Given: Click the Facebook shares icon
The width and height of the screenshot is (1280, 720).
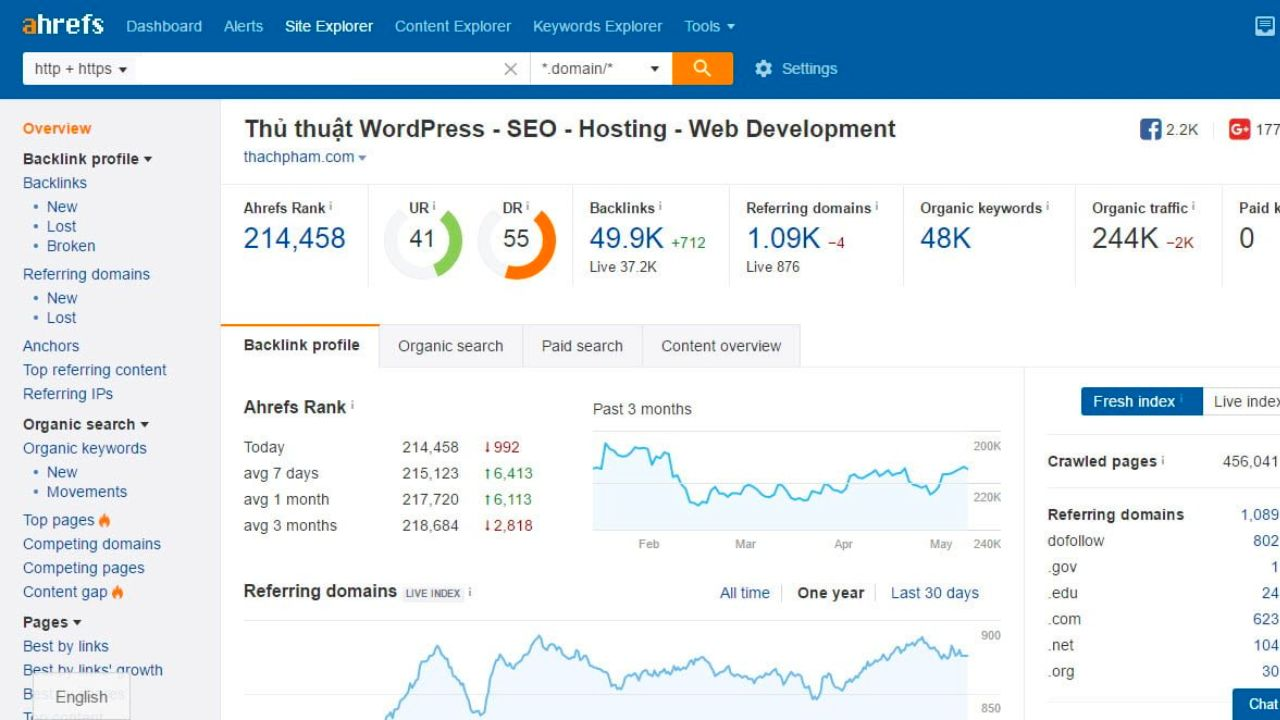Looking at the screenshot, I should pos(1150,129).
